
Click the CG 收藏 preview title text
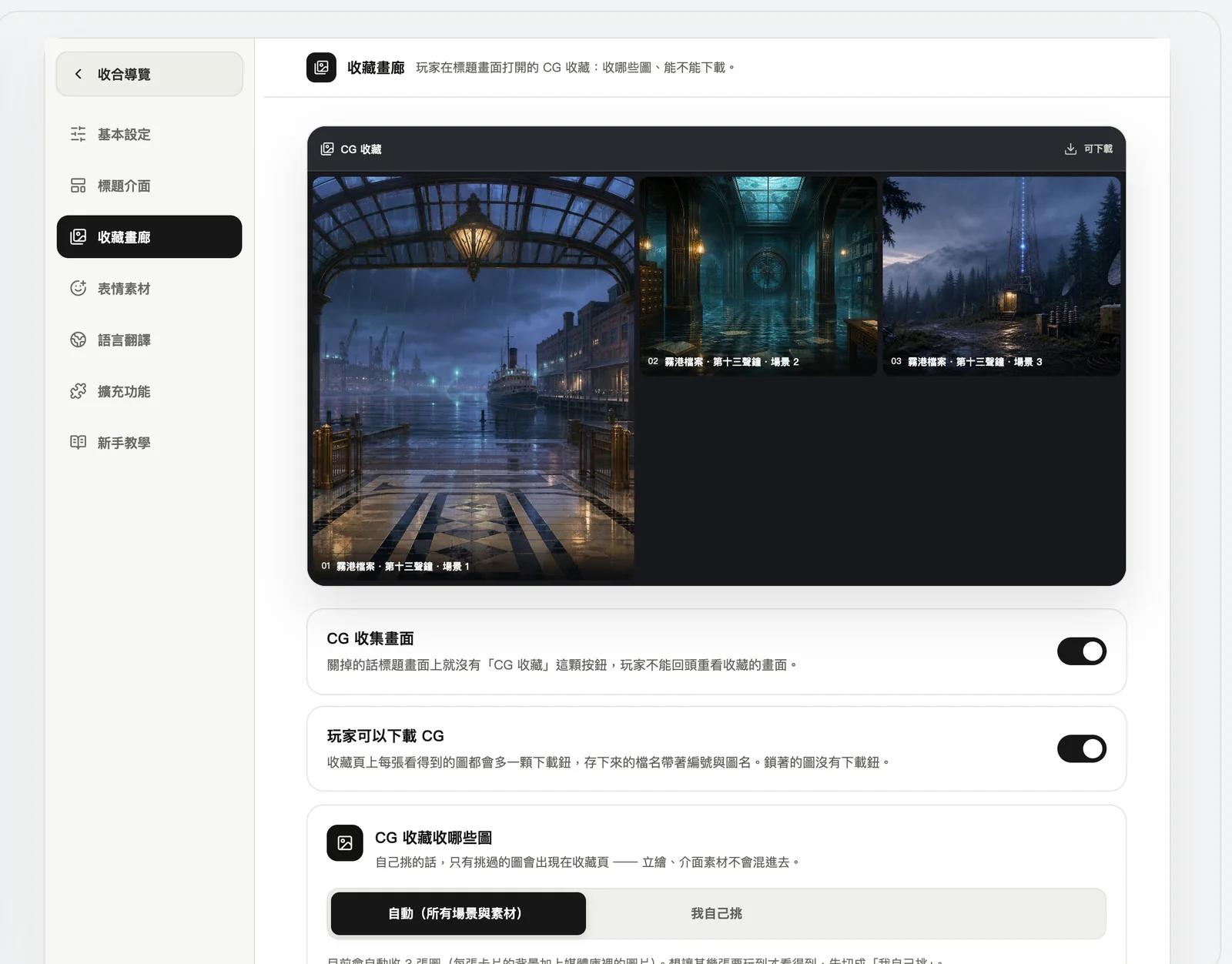pyautogui.click(x=361, y=149)
